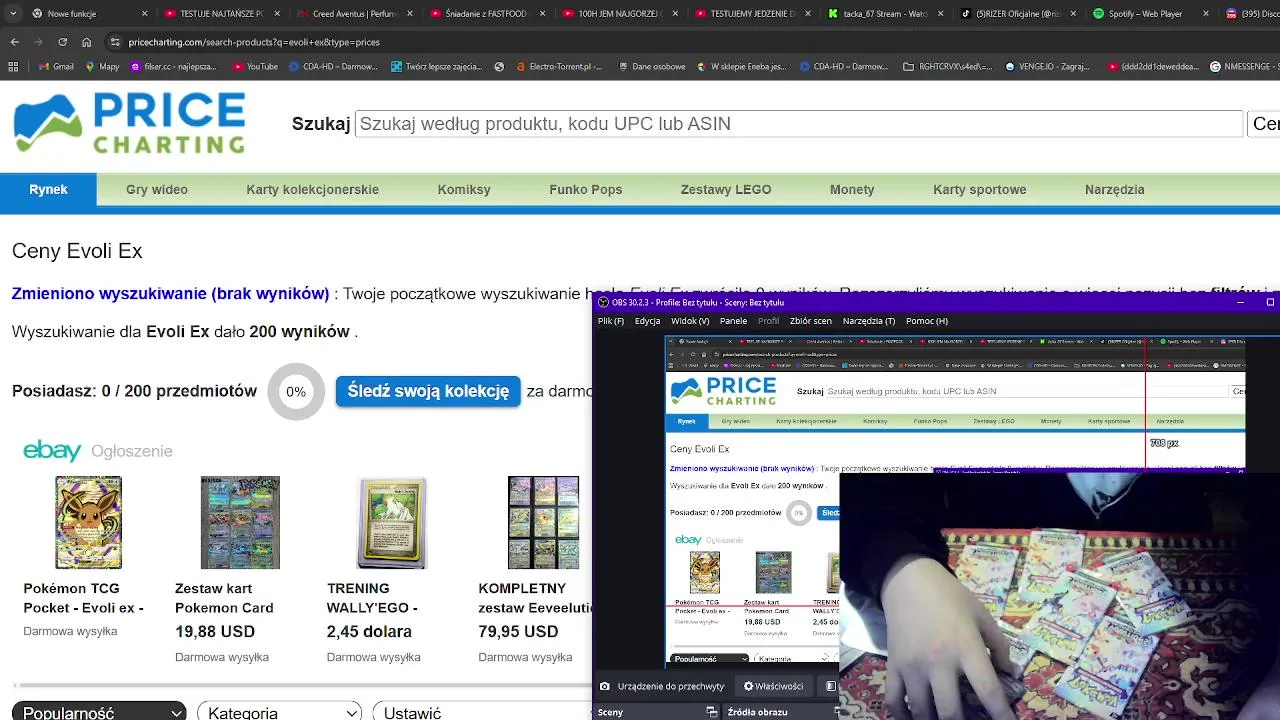Open the browser home page

[86, 42]
